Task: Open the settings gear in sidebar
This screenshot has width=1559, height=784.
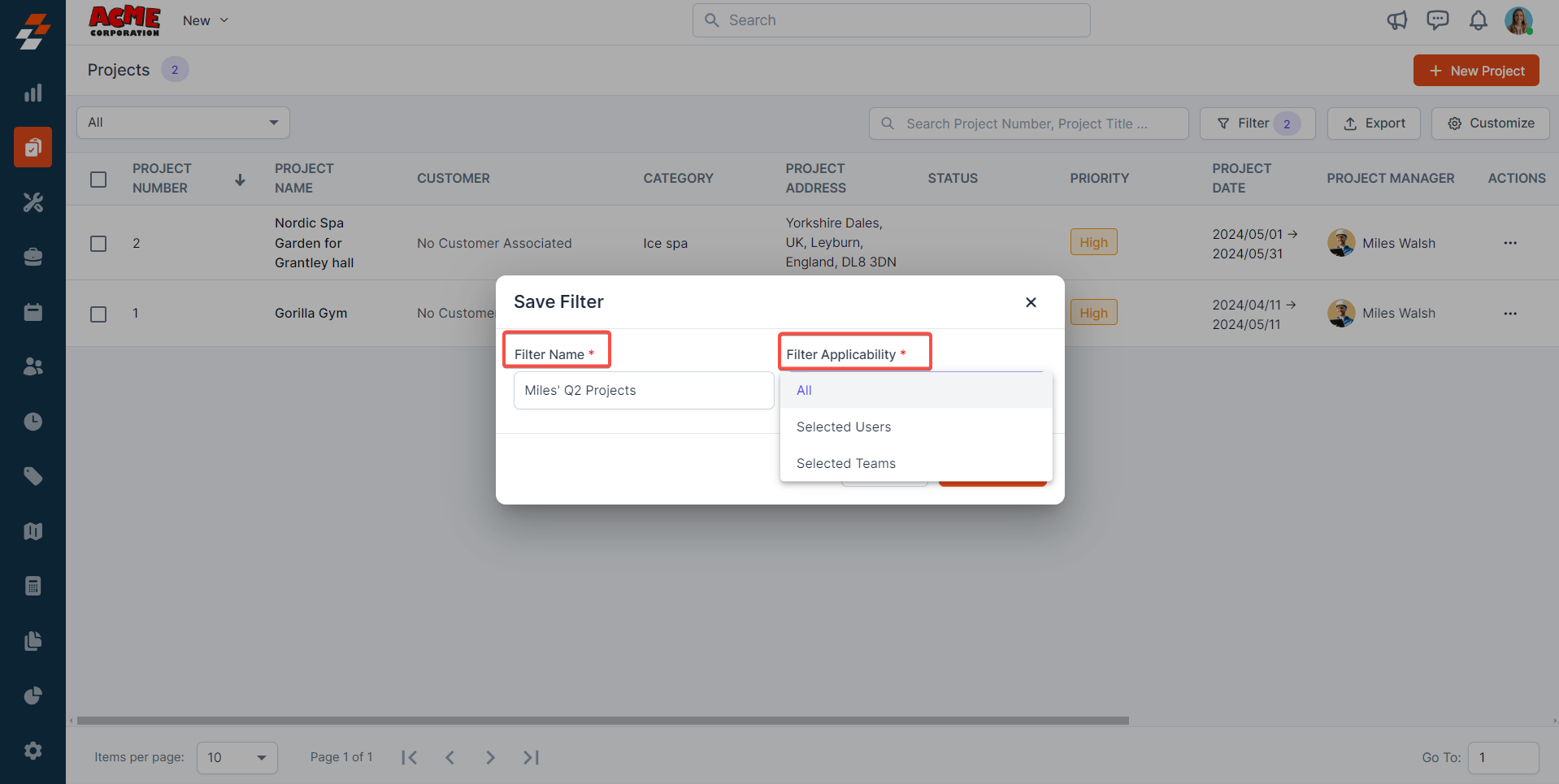Action: pyautogui.click(x=33, y=751)
